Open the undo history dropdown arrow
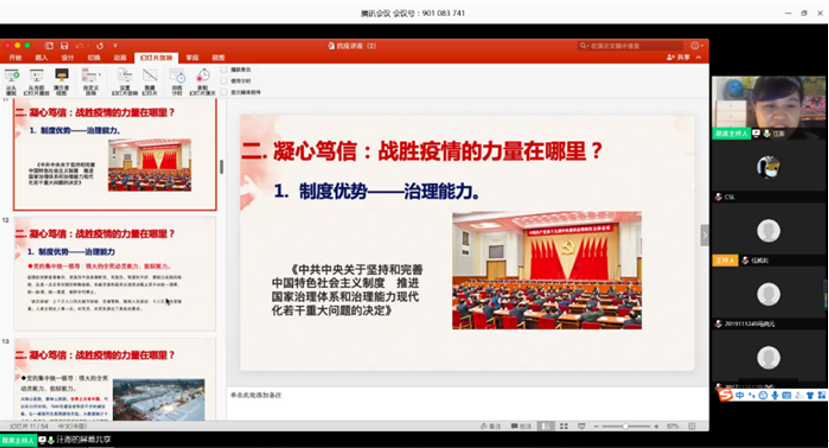The width and height of the screenshot is (829, 448). coord(88,46)
